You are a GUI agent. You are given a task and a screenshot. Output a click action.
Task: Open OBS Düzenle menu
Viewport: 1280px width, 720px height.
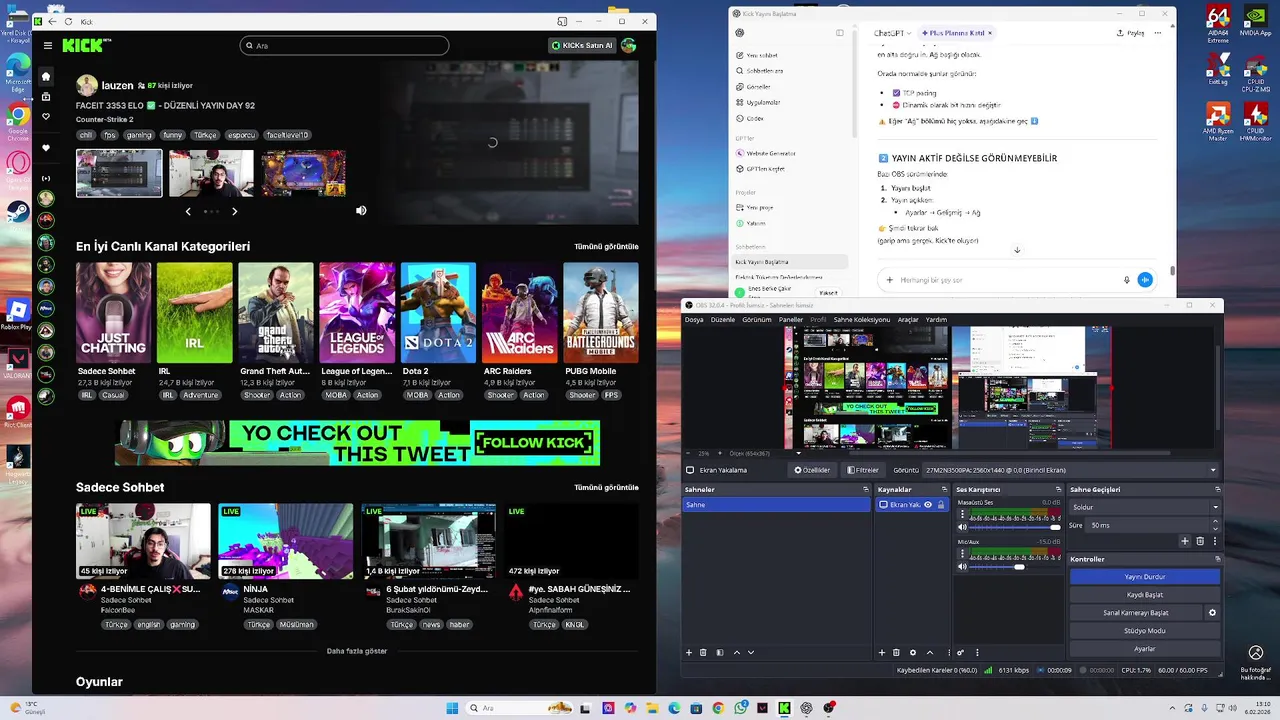coord(723,320)
